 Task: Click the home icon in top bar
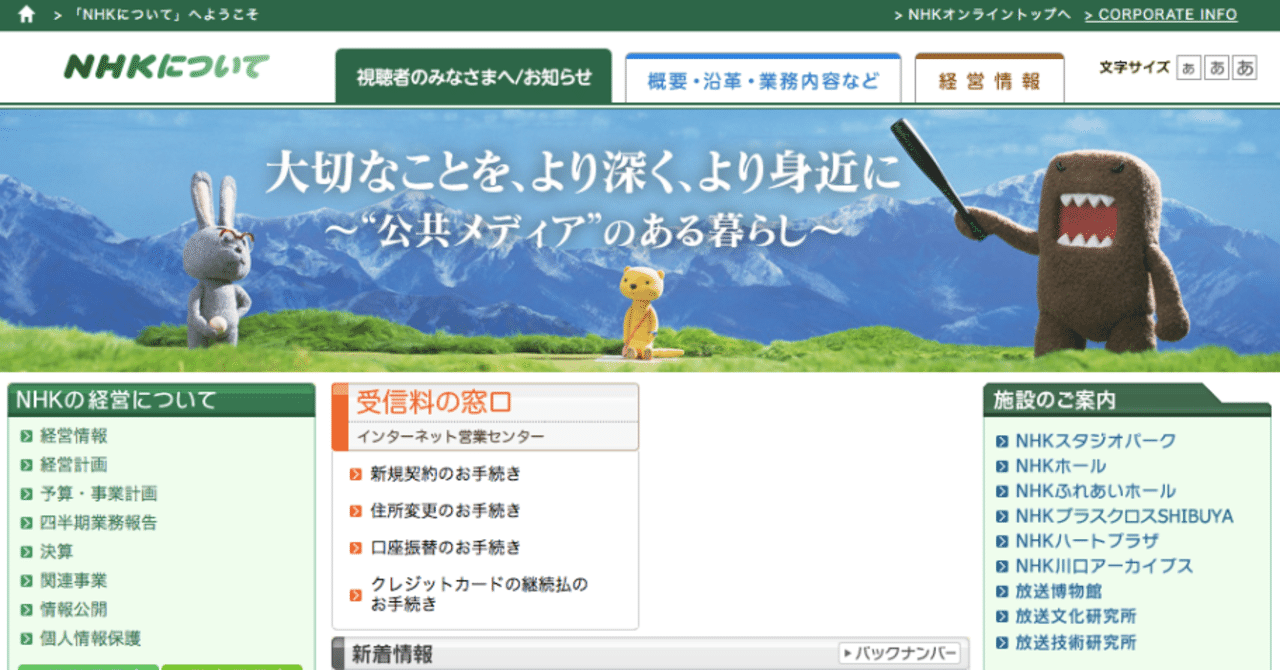click(27, 14)
